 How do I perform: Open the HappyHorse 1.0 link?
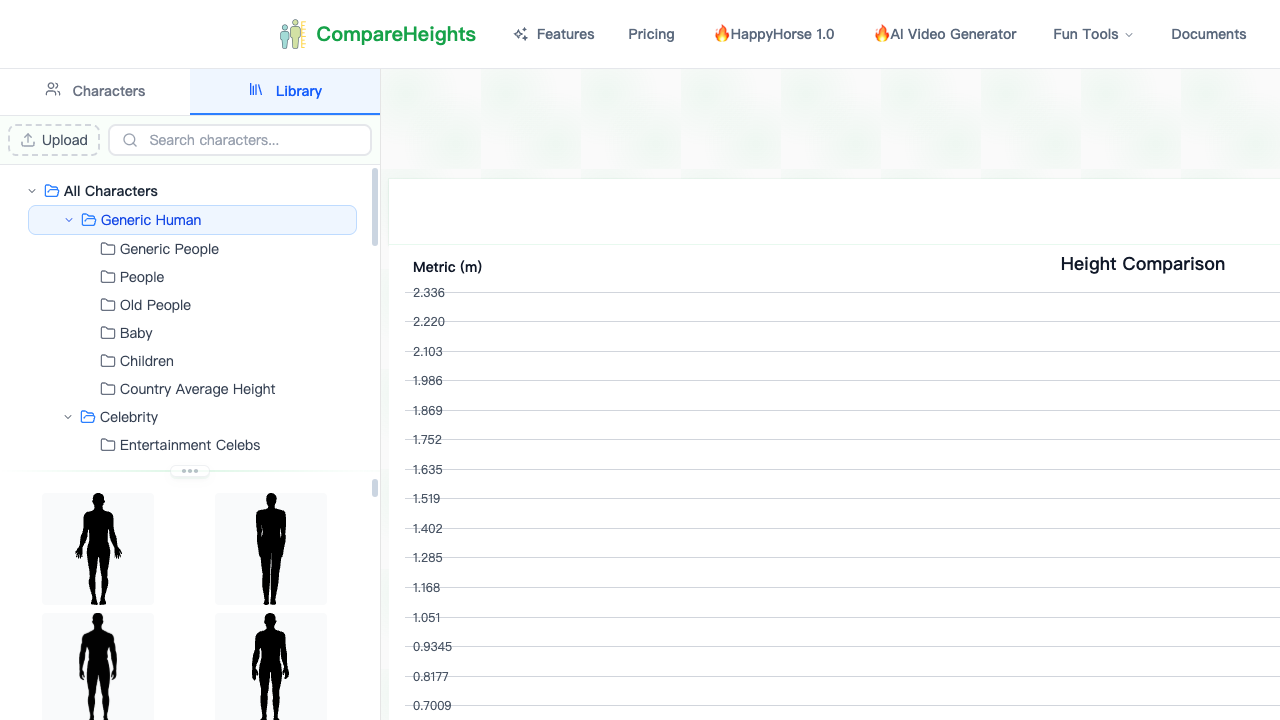click(x=774, y=34)
